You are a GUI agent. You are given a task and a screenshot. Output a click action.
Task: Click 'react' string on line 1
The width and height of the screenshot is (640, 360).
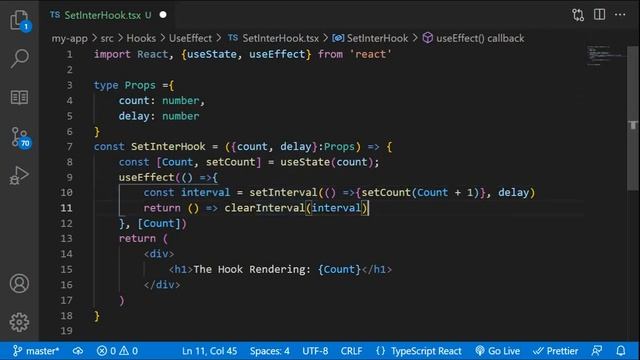370,54
